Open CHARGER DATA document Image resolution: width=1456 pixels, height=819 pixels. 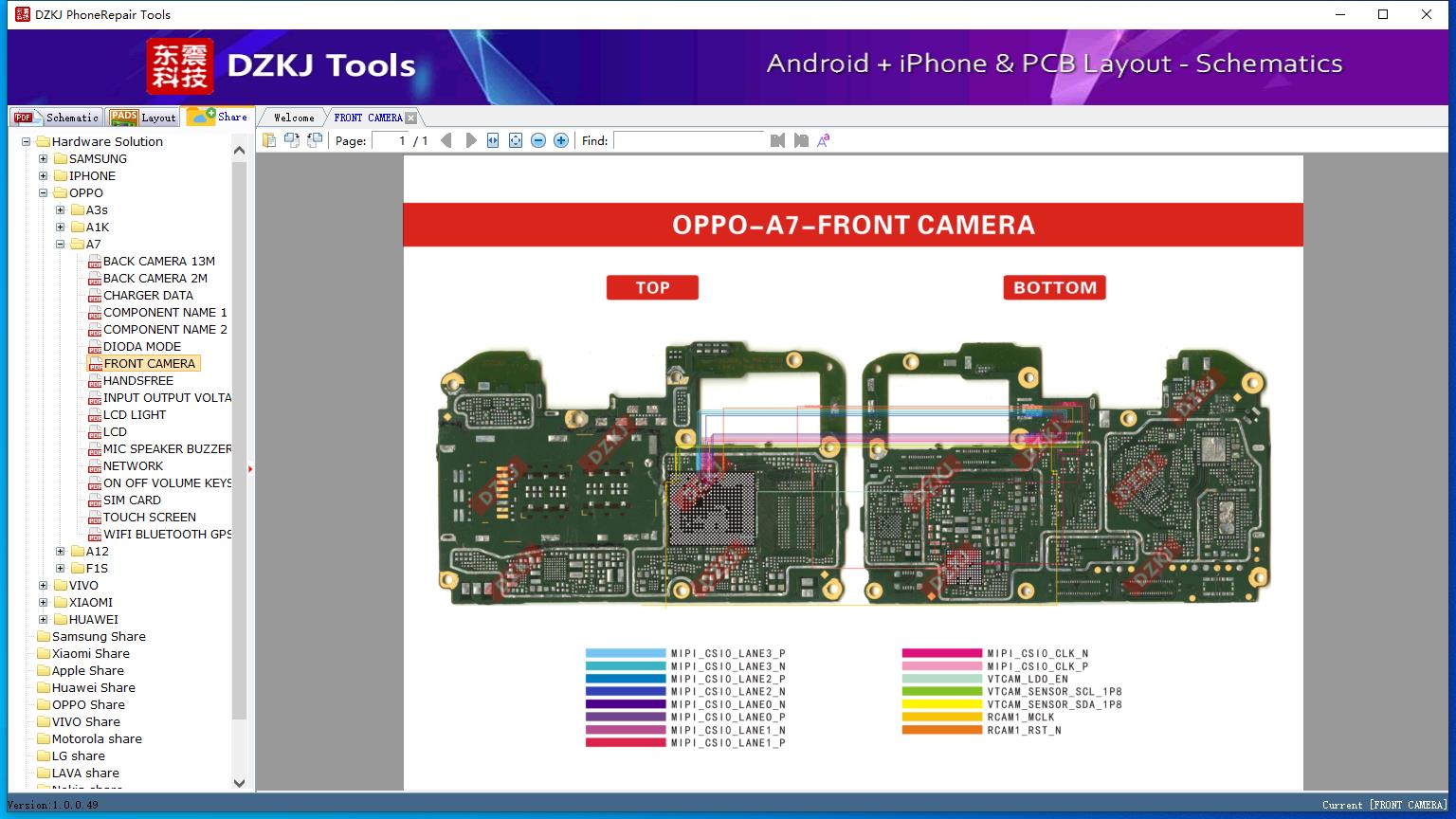148,295
